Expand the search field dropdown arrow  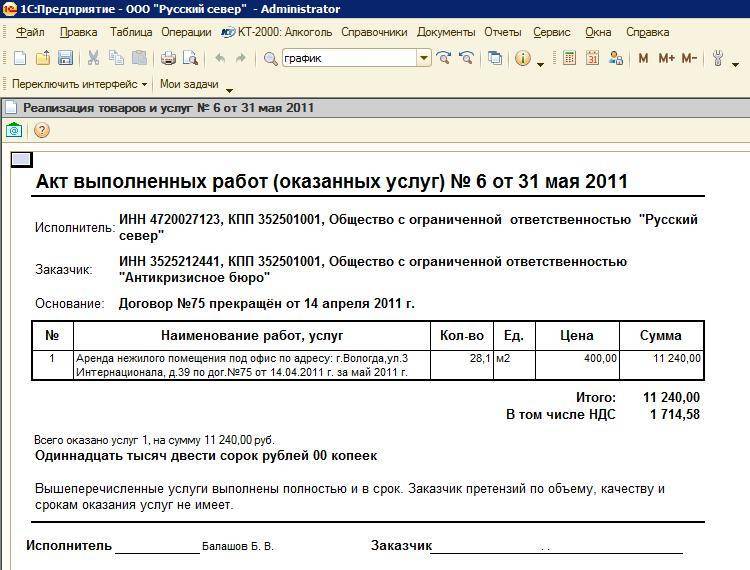pyautogui.click(x=424, y=59)
